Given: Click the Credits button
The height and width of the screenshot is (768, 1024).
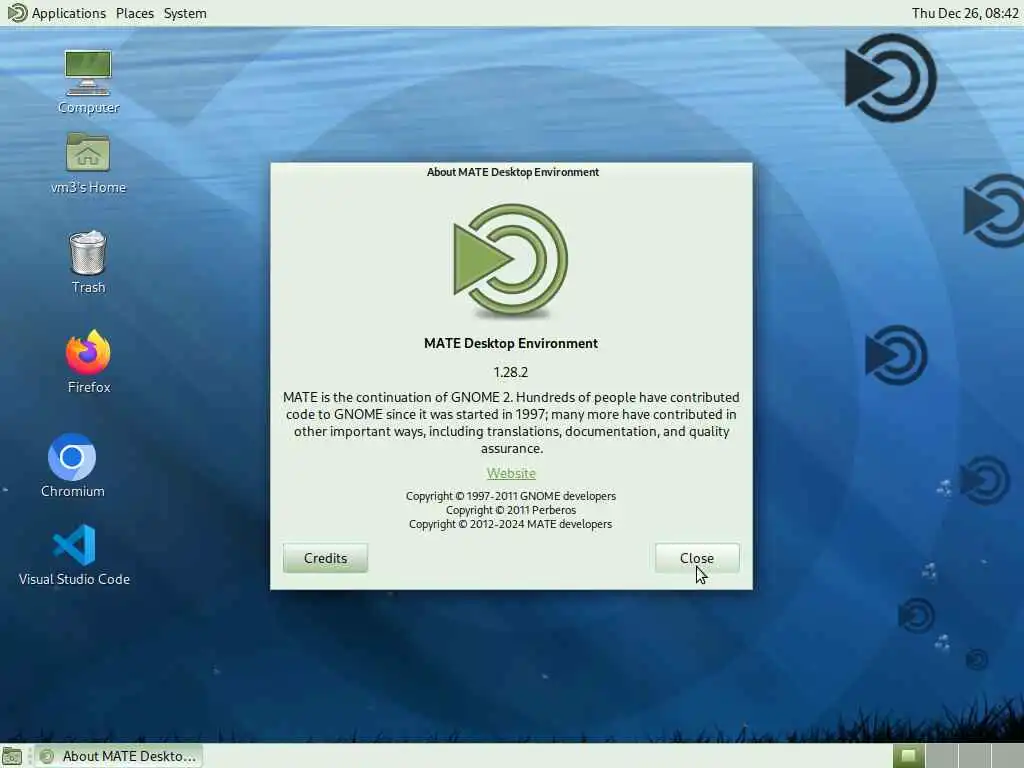Looking at the screenshot, I should (325, 558).
